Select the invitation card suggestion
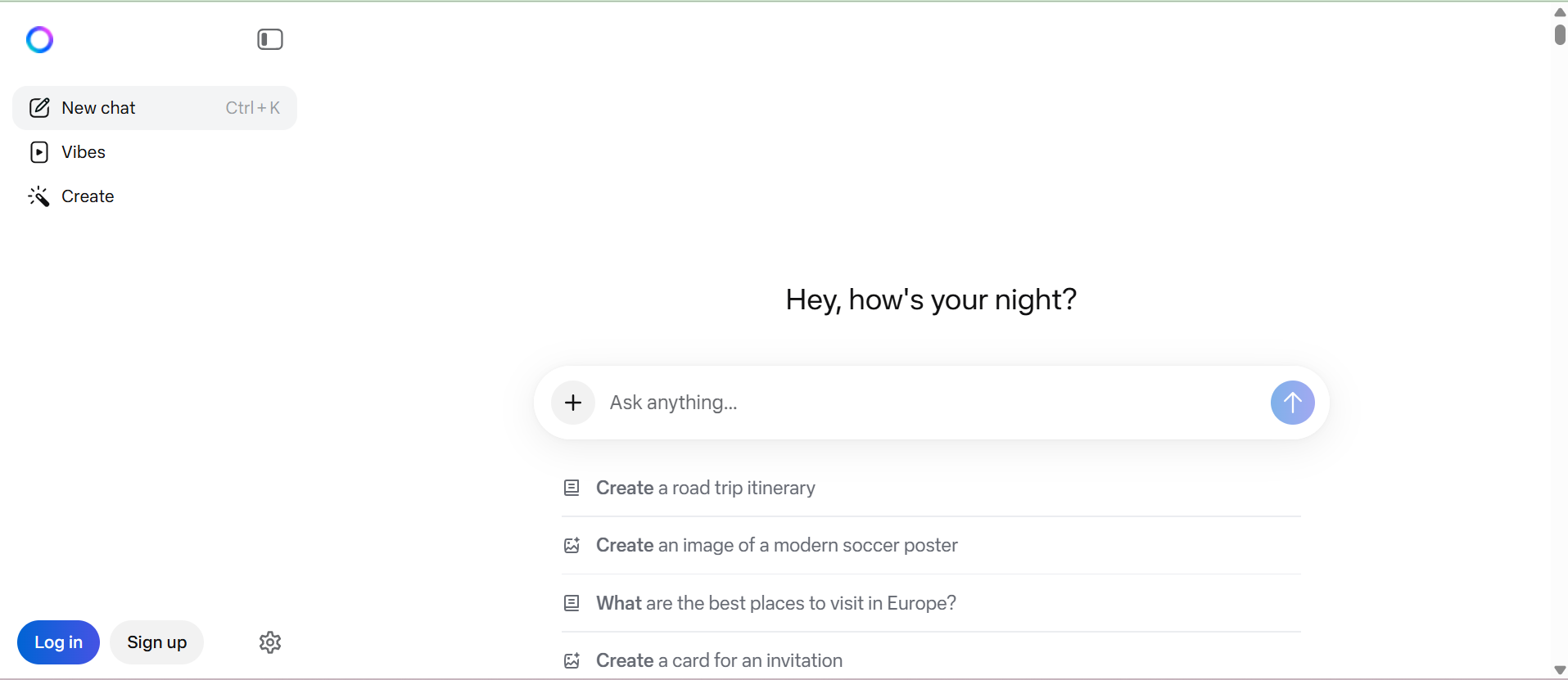 pyautogui.click(x=931, y=660)
